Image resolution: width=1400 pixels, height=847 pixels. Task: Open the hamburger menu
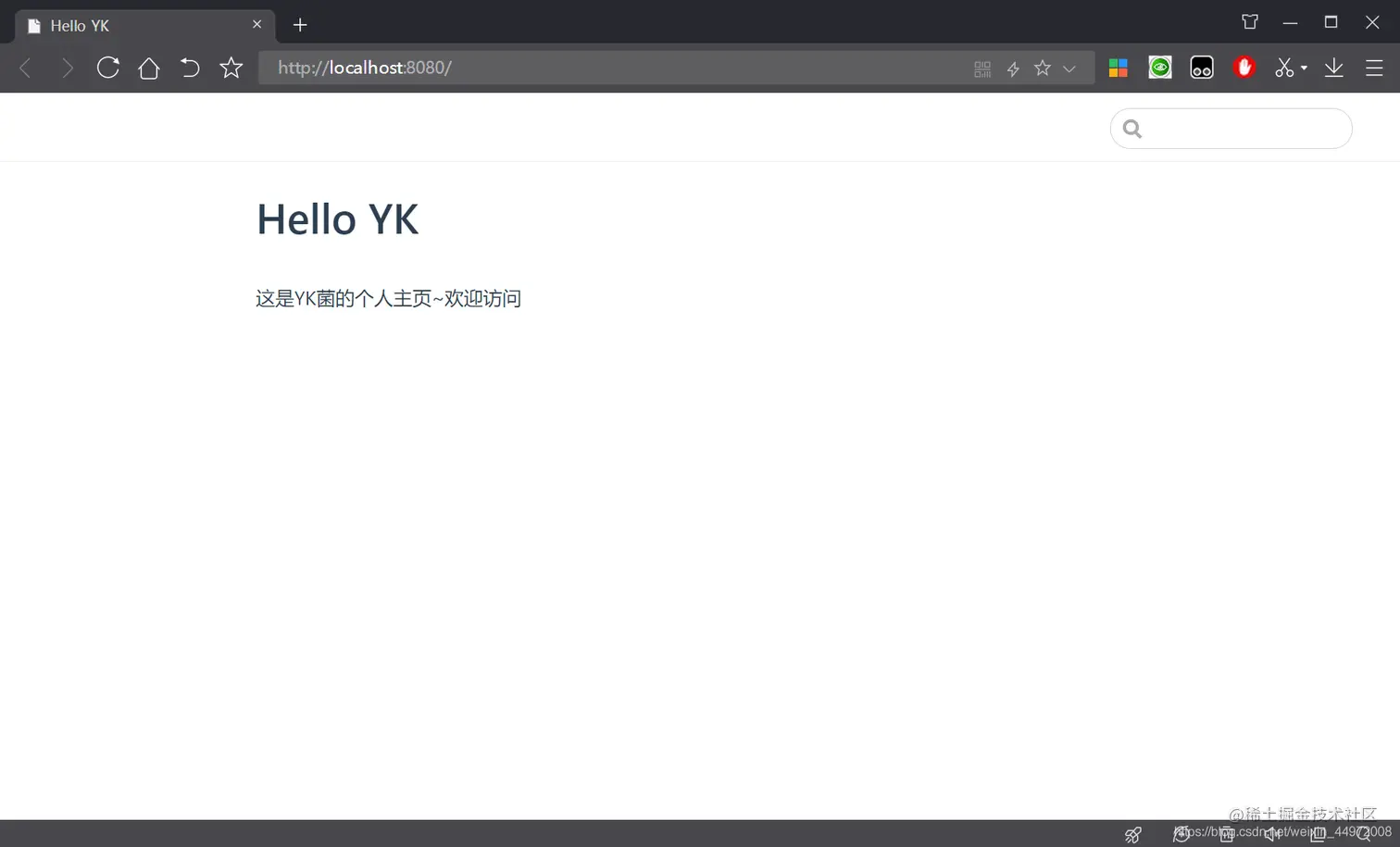[x=1375, y=68]
